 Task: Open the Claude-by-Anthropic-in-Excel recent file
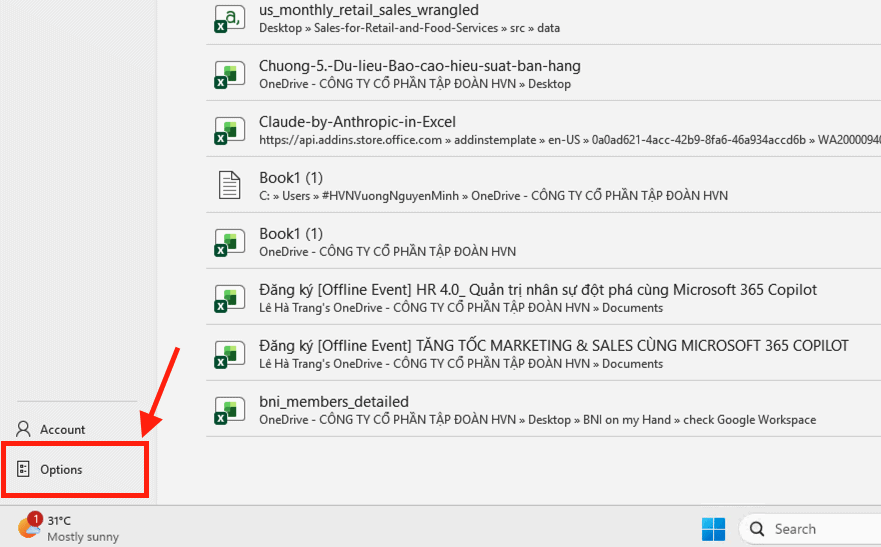click(357, 122)
